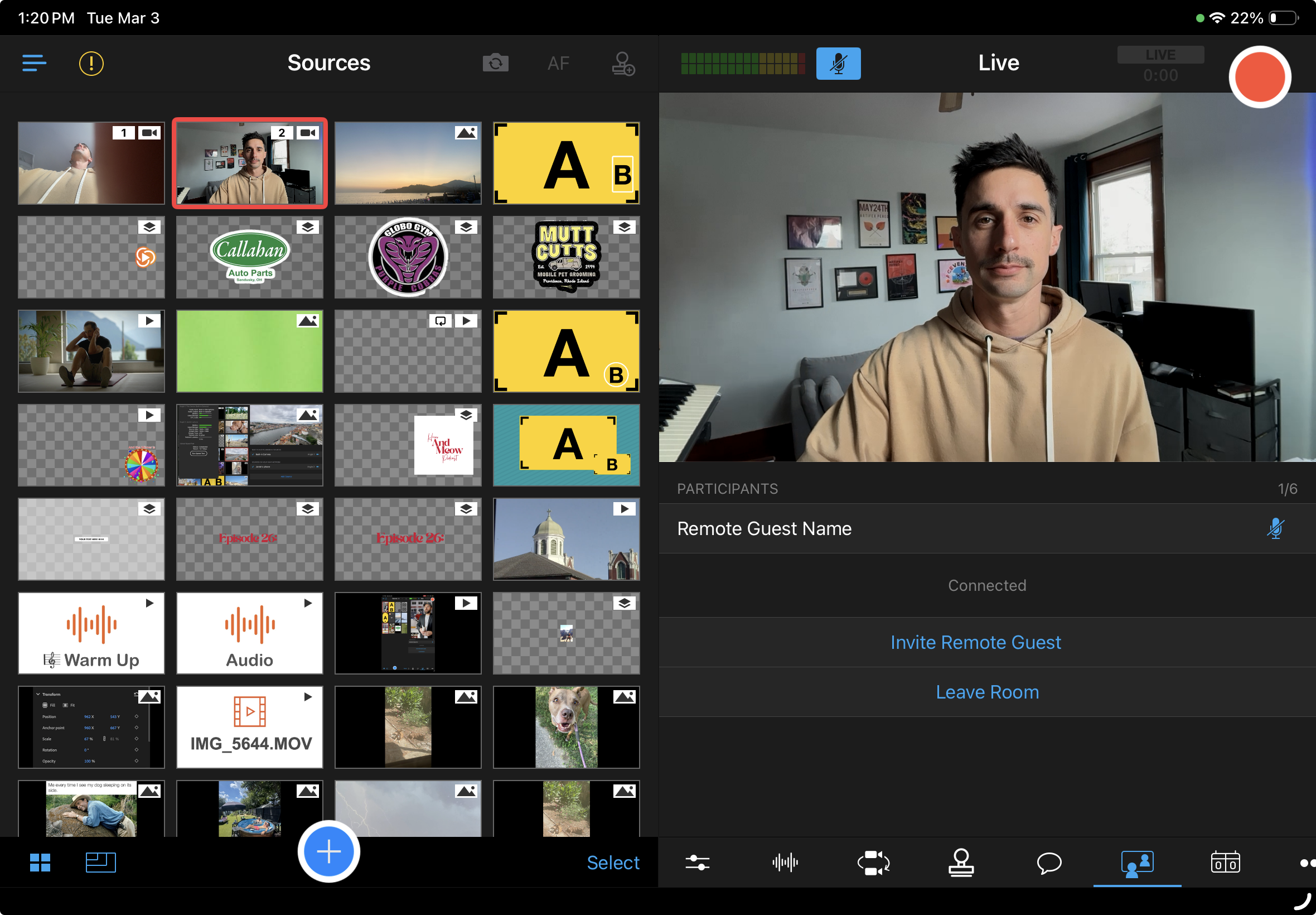The width and height of the screenshot is (1316, 915).
Task: Open the camera switching tab icon
Action: (873, 862)
